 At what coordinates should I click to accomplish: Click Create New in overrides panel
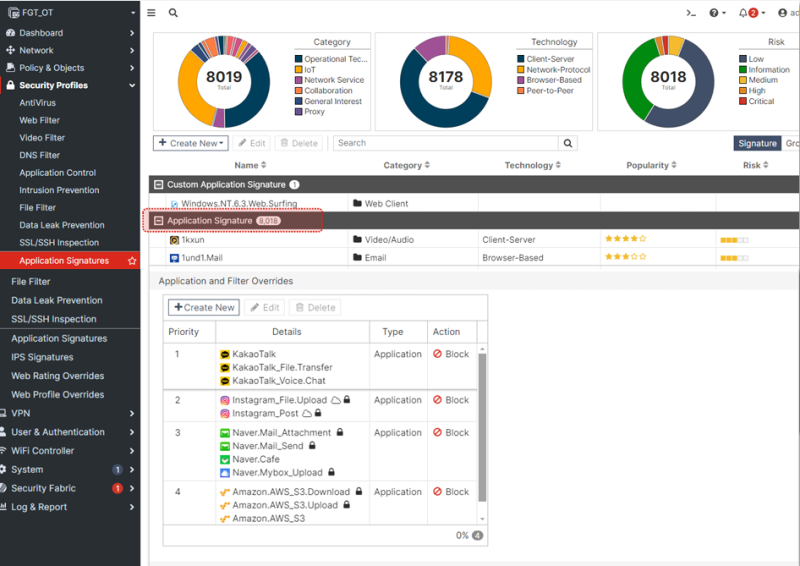(204, 308)
